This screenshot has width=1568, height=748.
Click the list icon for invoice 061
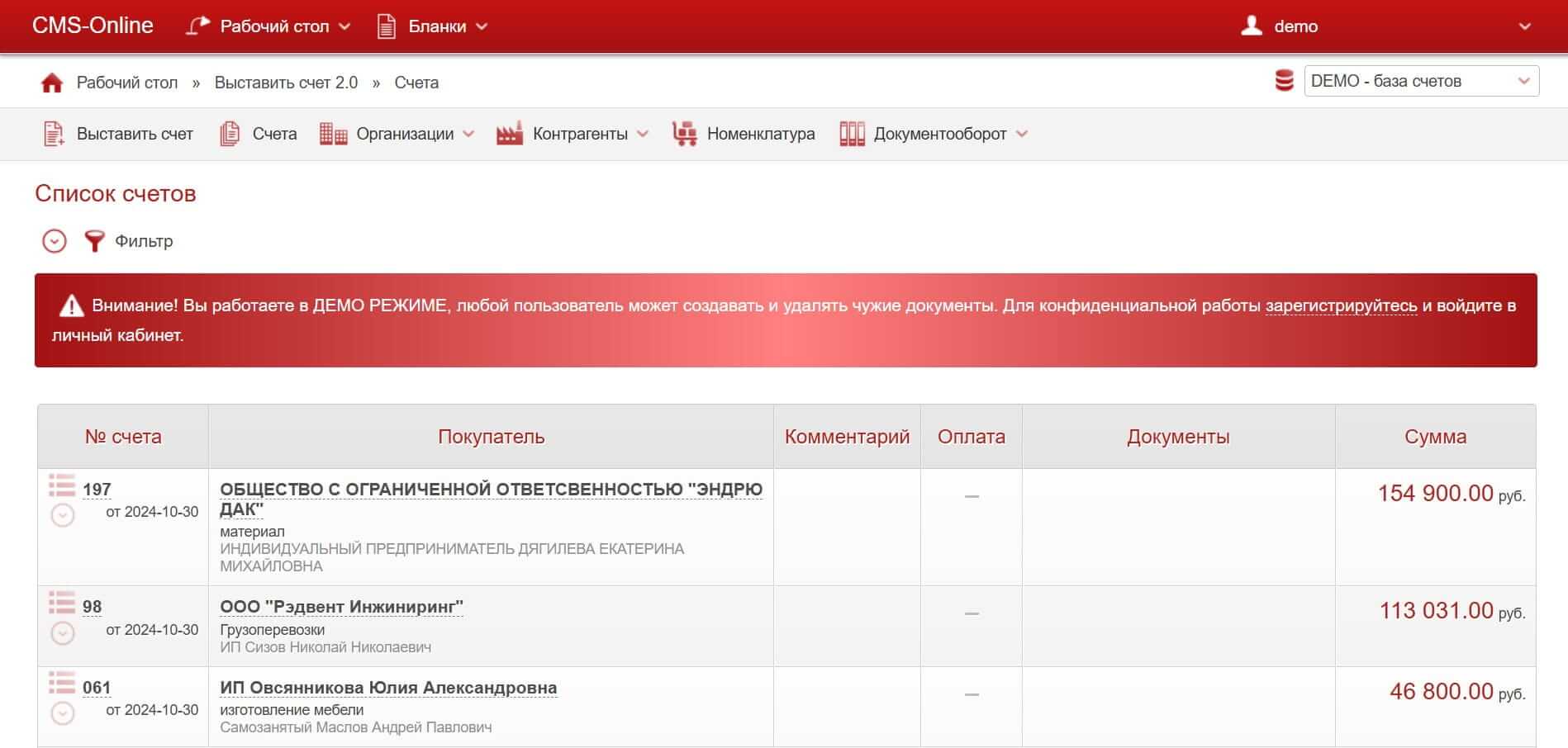coord(62,683)
